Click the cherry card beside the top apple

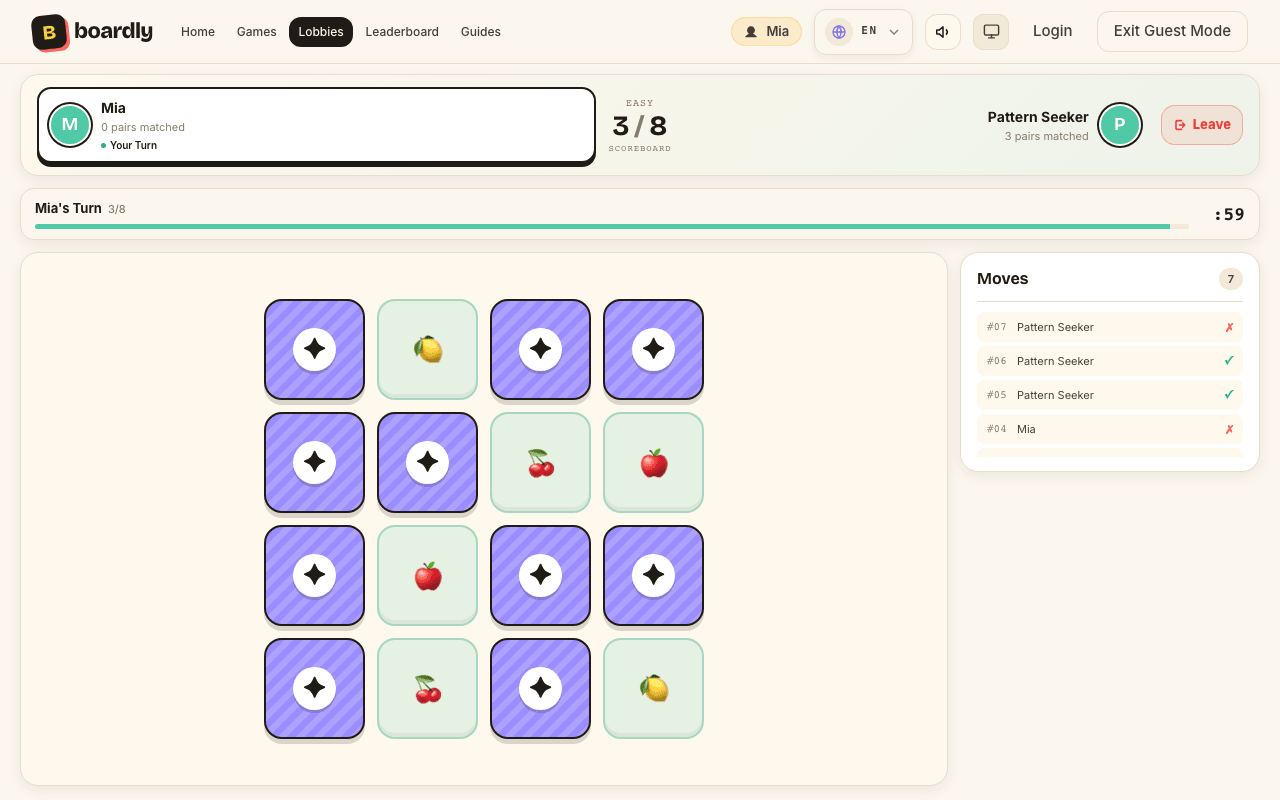pos(541,462)
